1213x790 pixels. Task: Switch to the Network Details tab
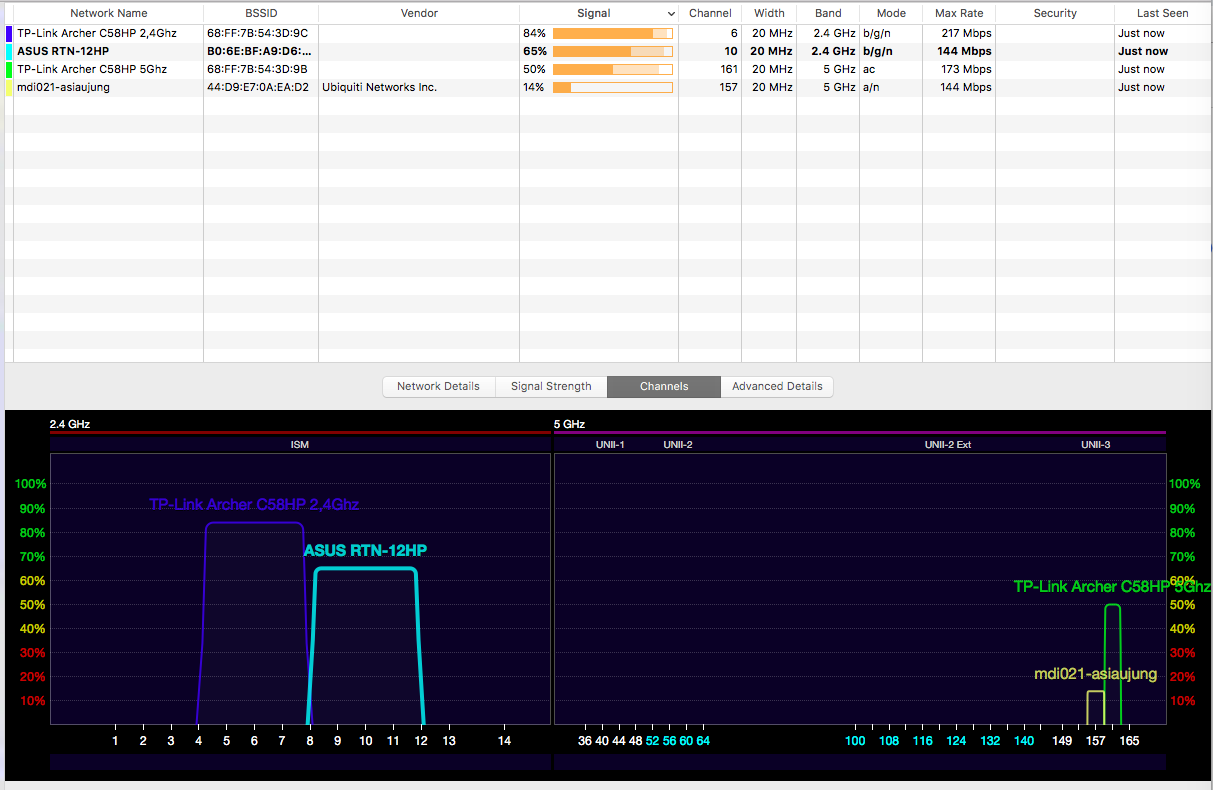438,386
